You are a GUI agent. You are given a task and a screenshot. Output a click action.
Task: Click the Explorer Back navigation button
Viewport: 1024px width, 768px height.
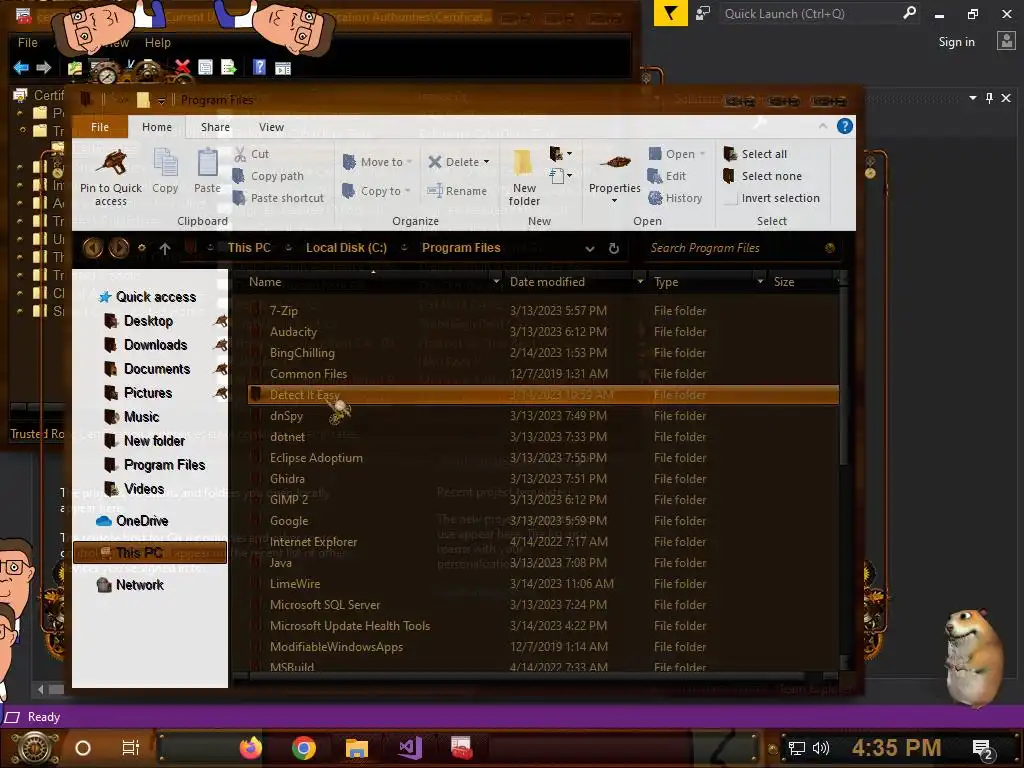point(93,248)
